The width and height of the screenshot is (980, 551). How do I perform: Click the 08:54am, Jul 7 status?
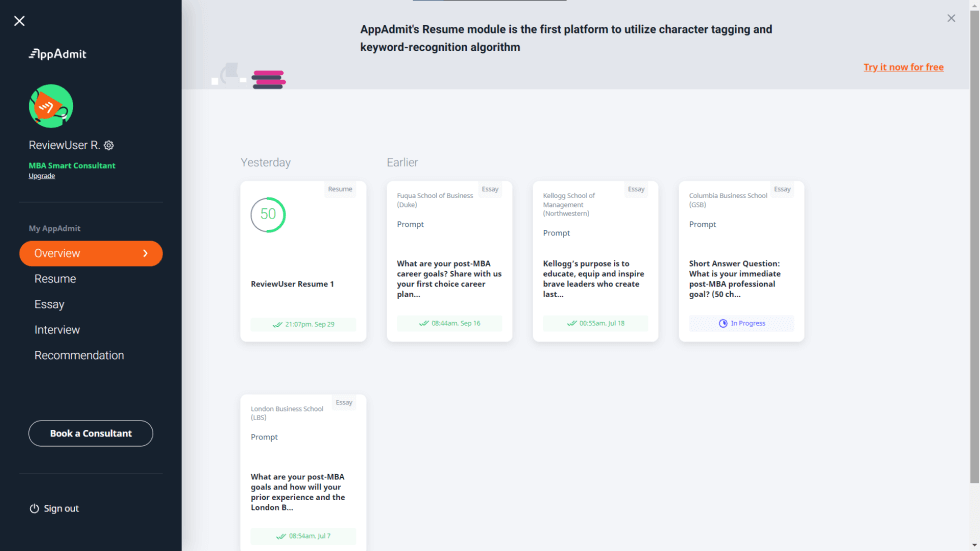pos(303,536)
